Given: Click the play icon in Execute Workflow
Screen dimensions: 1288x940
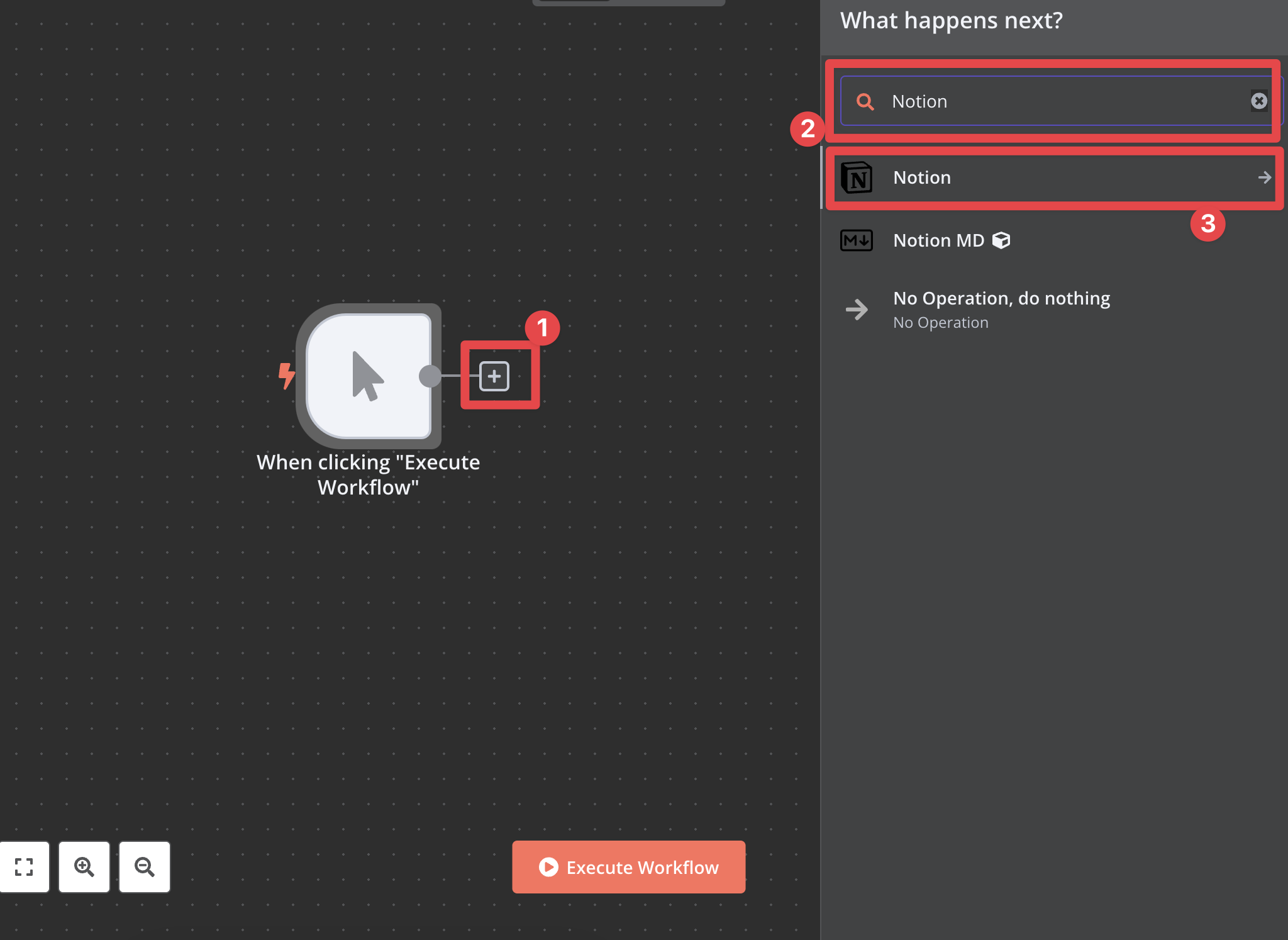Looking at the screenshot, I should pyautogui.click(x=548, y=867).
